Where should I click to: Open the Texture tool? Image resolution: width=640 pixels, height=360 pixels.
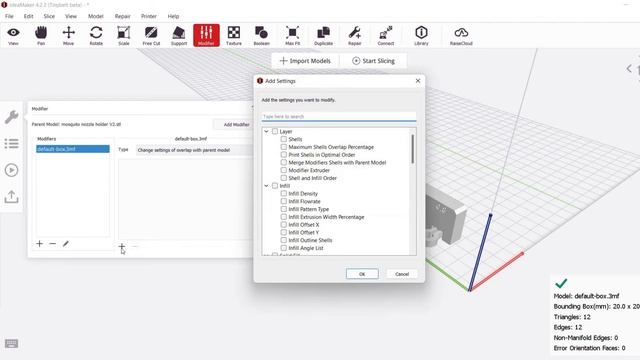click(x=234, y=36)
